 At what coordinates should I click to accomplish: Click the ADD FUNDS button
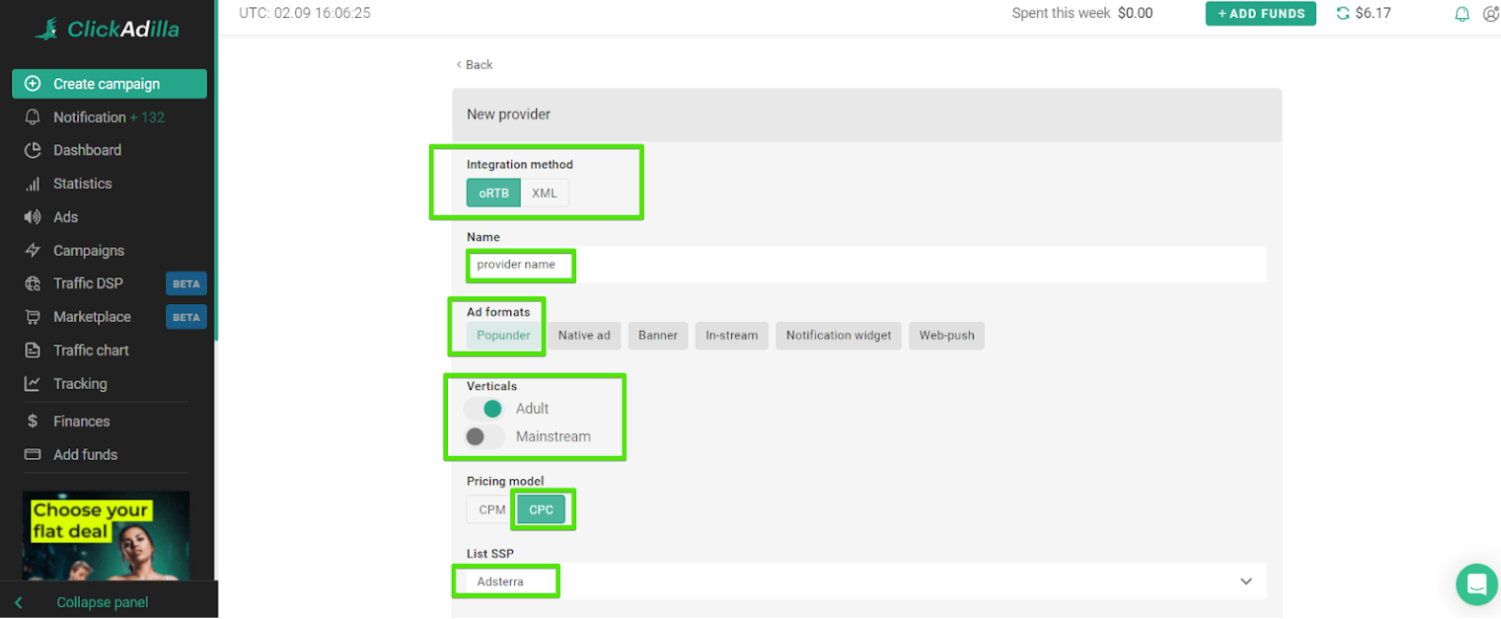[1260, 14]
